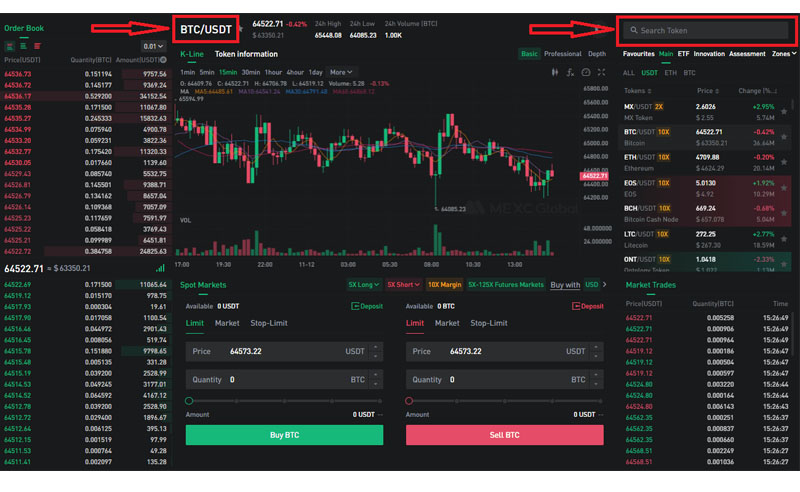Image resolution: width=800 pixels, height=492 pixels.
Task: Select the 30min chart interval
Action: [251, 72]
